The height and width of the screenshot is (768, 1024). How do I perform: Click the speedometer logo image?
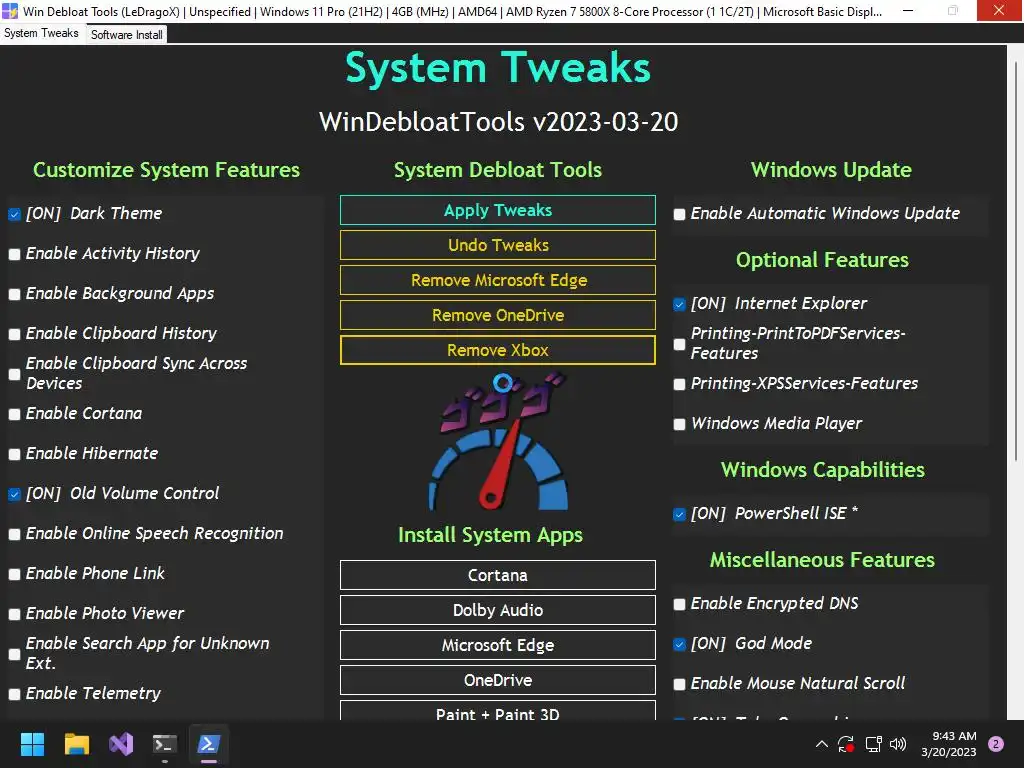coord(498,441)
